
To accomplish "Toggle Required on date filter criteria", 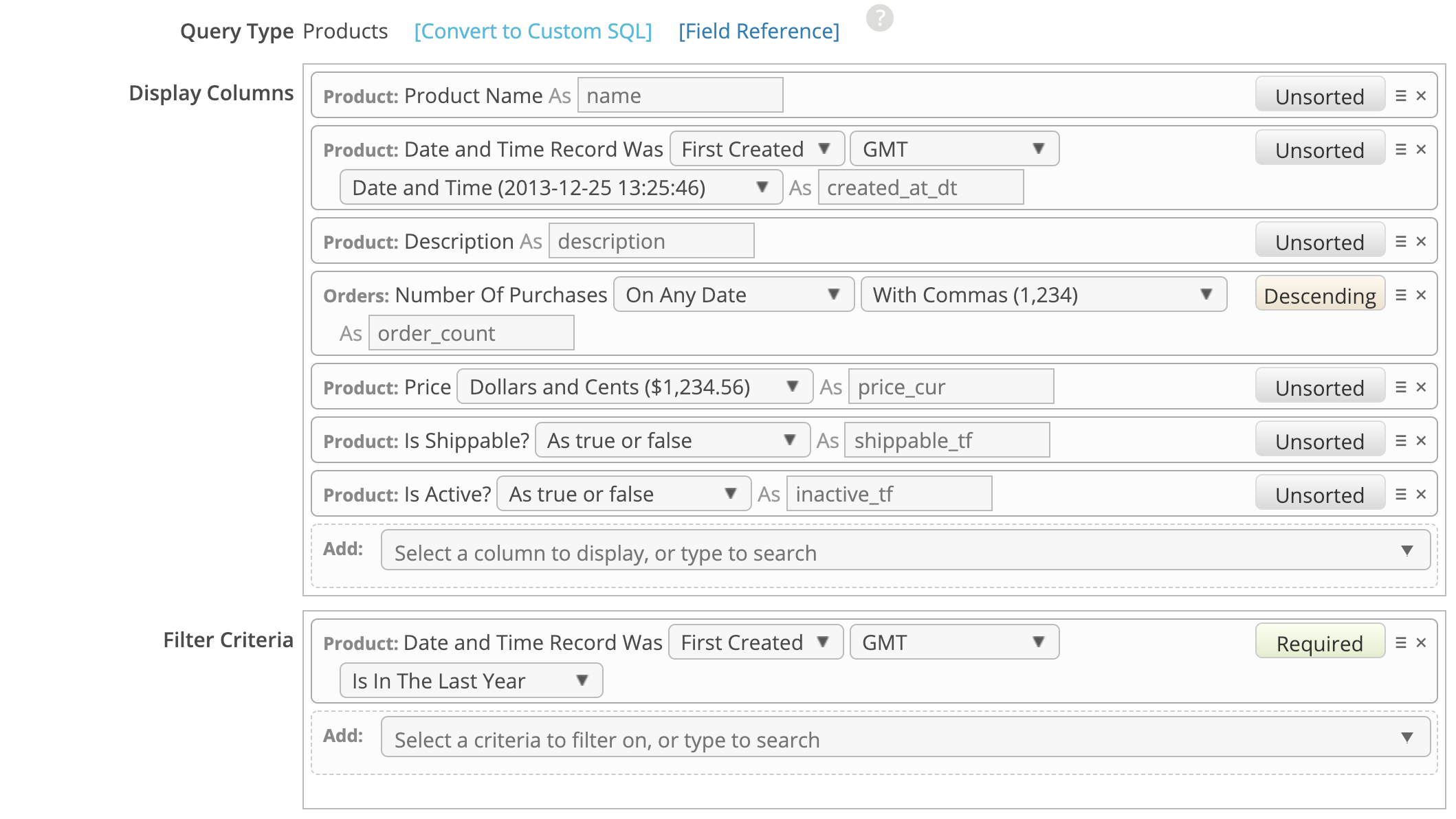I will tap(1319, 642).
